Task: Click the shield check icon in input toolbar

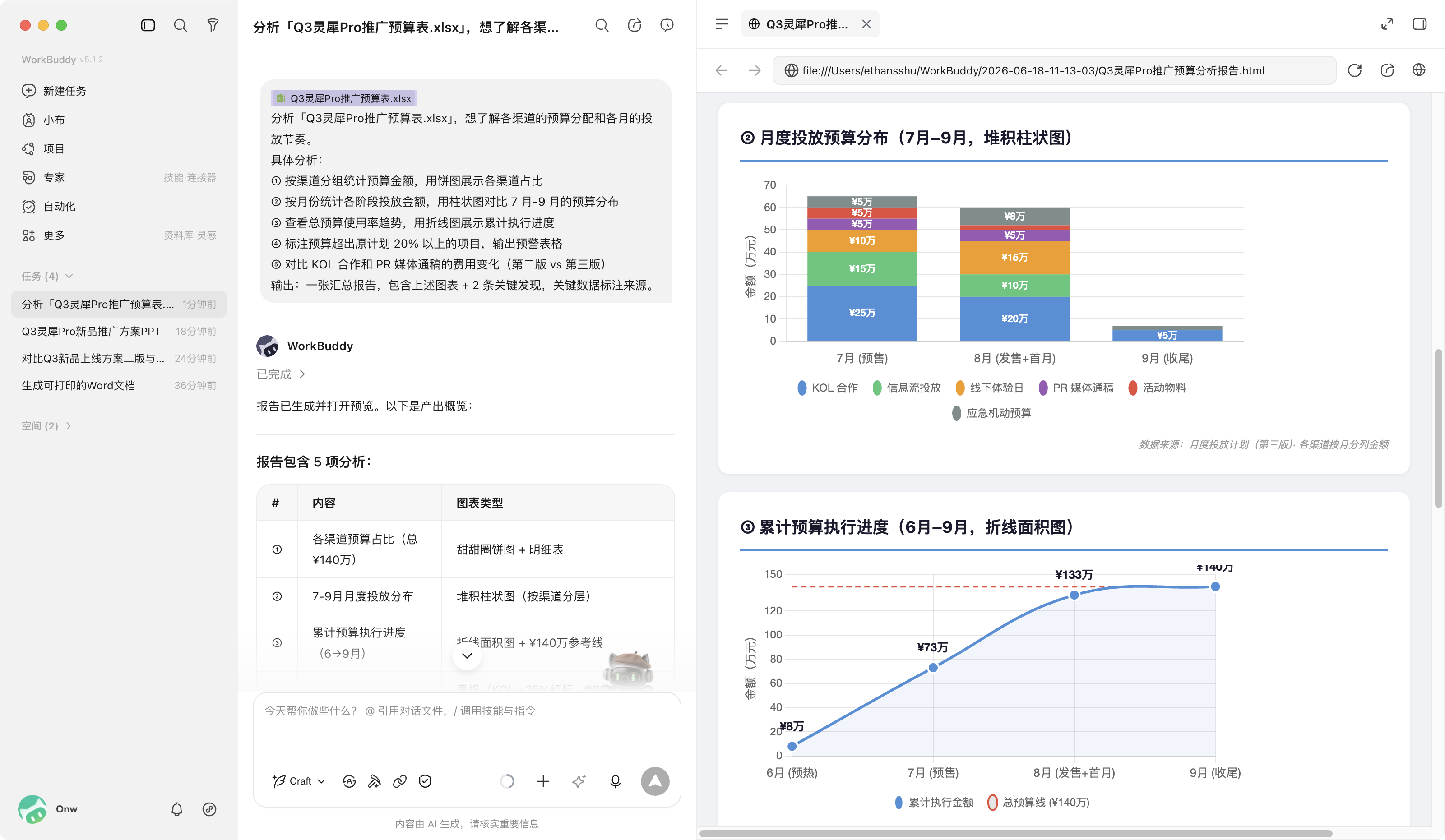Action: click(x=425, y=781)
